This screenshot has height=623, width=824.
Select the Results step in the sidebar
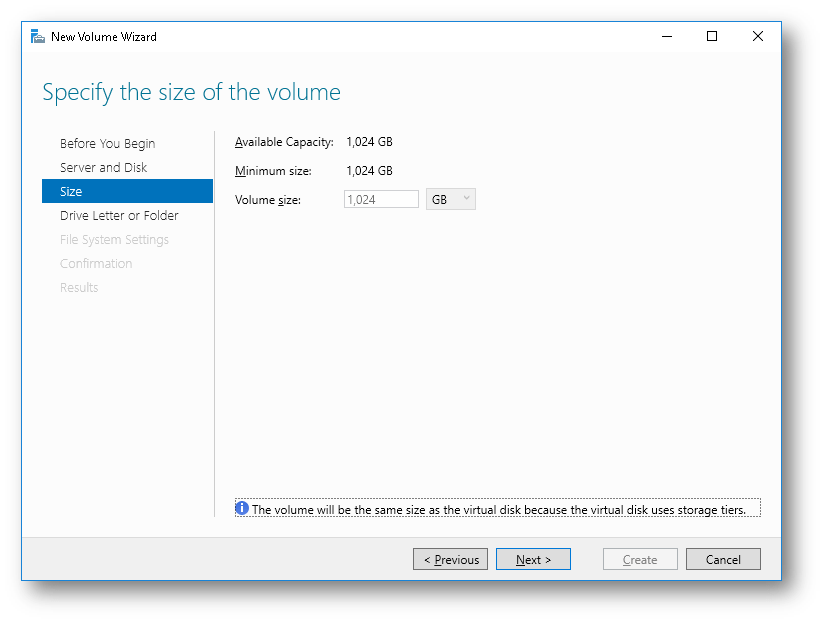79,287
